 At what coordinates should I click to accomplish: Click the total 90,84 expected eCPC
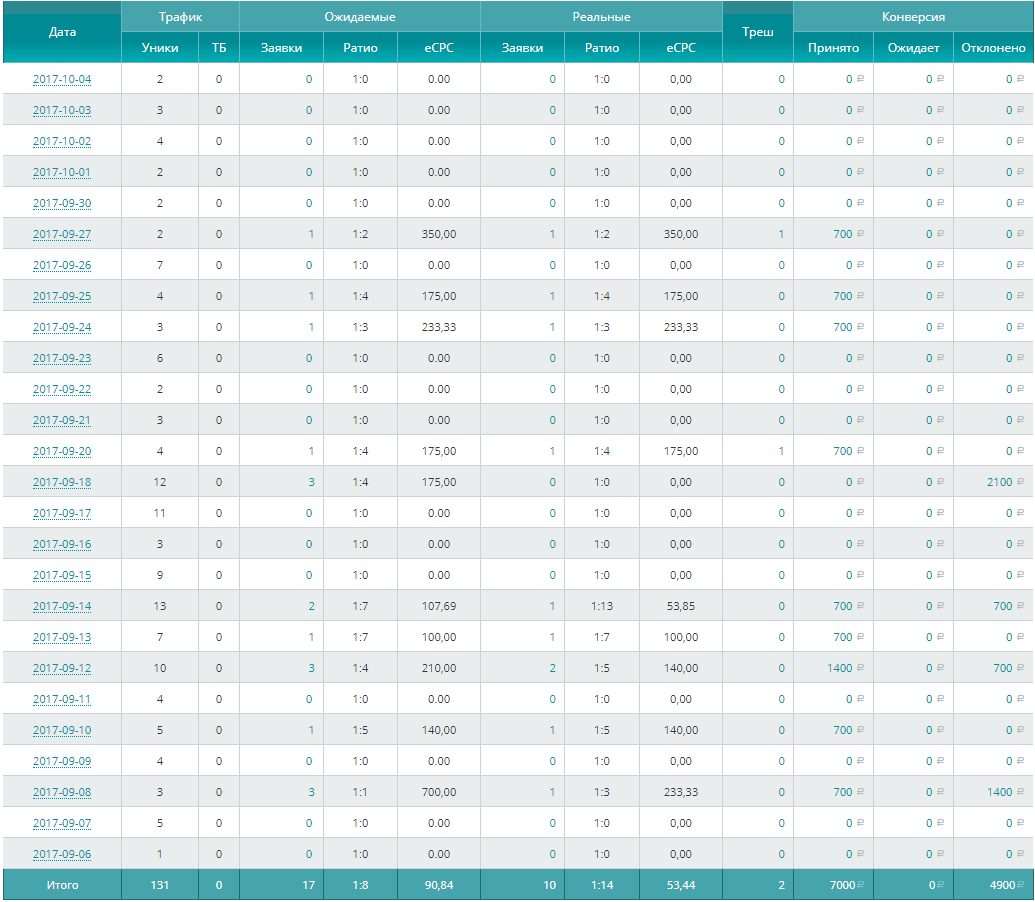[x=439, y=886]
